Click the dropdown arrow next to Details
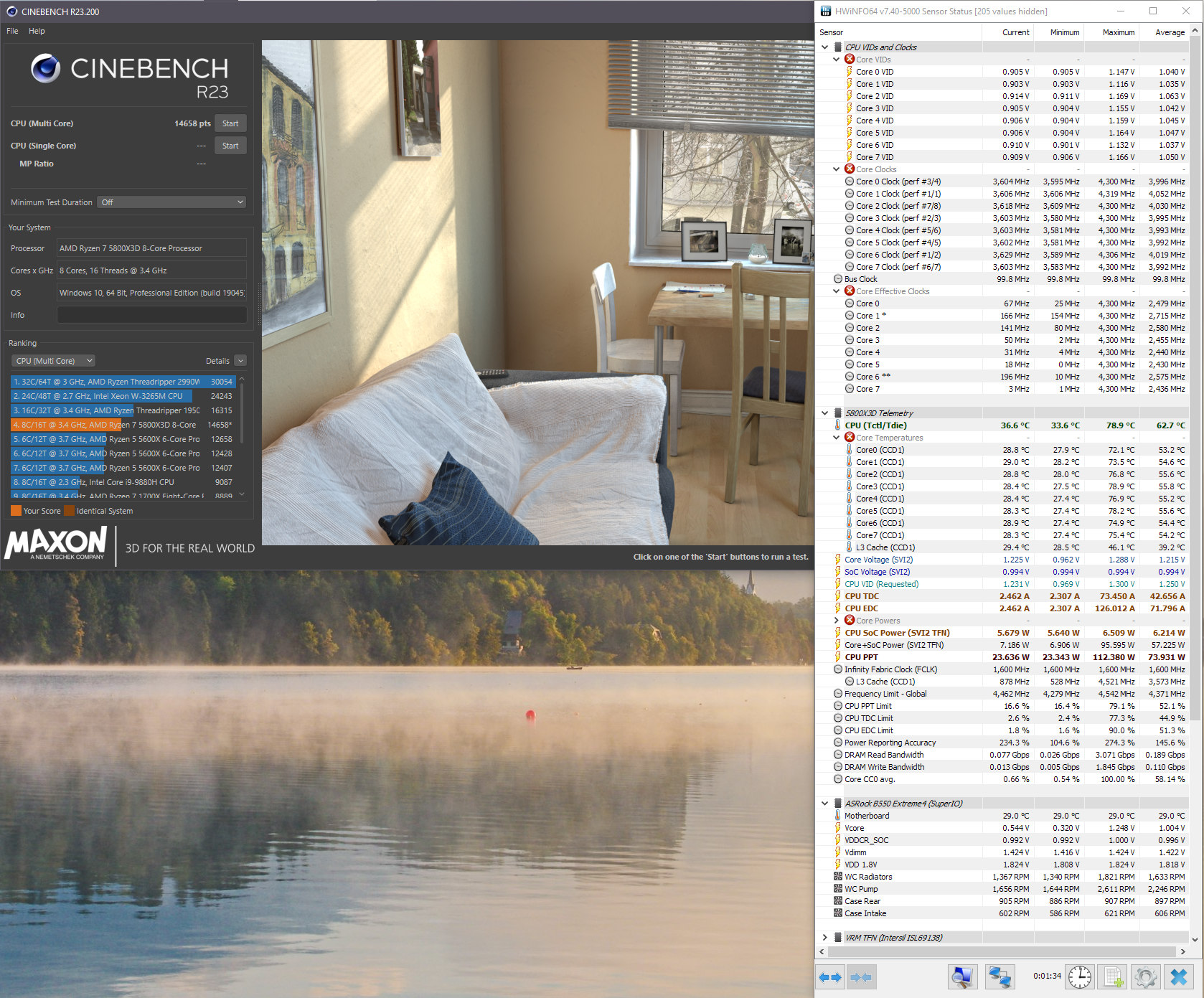The width and height of the screenshot is (1204, 998). tap(240, 361)
